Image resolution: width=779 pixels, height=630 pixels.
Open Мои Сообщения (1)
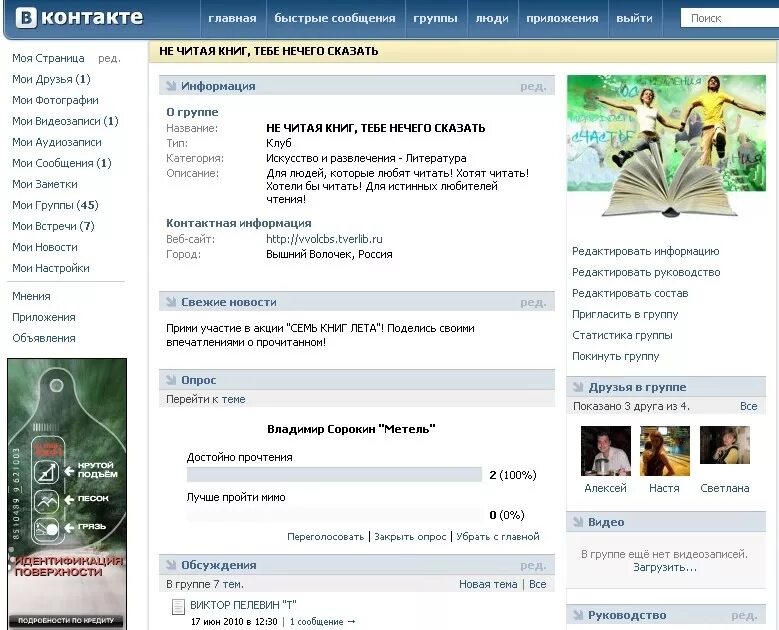(x=62, y=163)
